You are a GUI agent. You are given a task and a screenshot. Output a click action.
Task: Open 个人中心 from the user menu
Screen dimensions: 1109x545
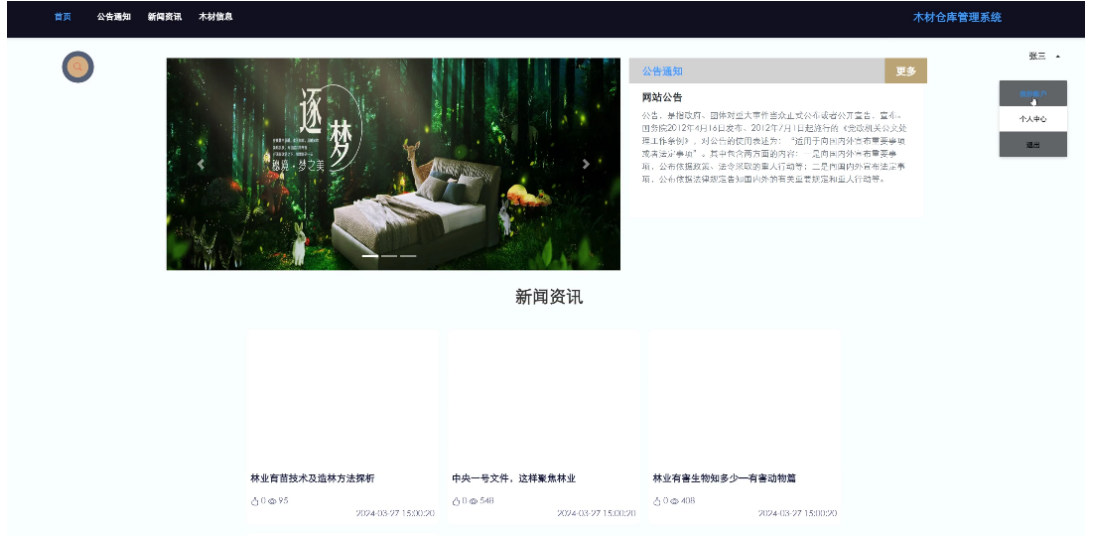(x=1033, y=119)
